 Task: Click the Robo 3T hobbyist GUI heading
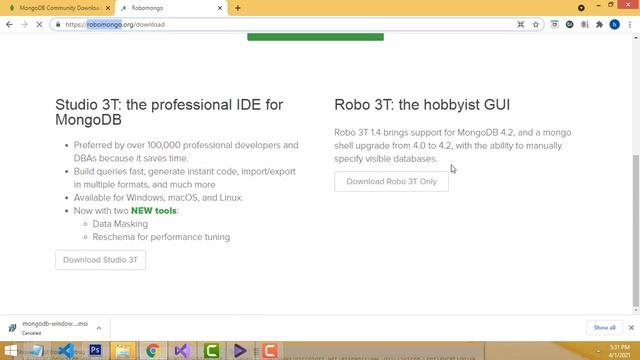[422, 105]
